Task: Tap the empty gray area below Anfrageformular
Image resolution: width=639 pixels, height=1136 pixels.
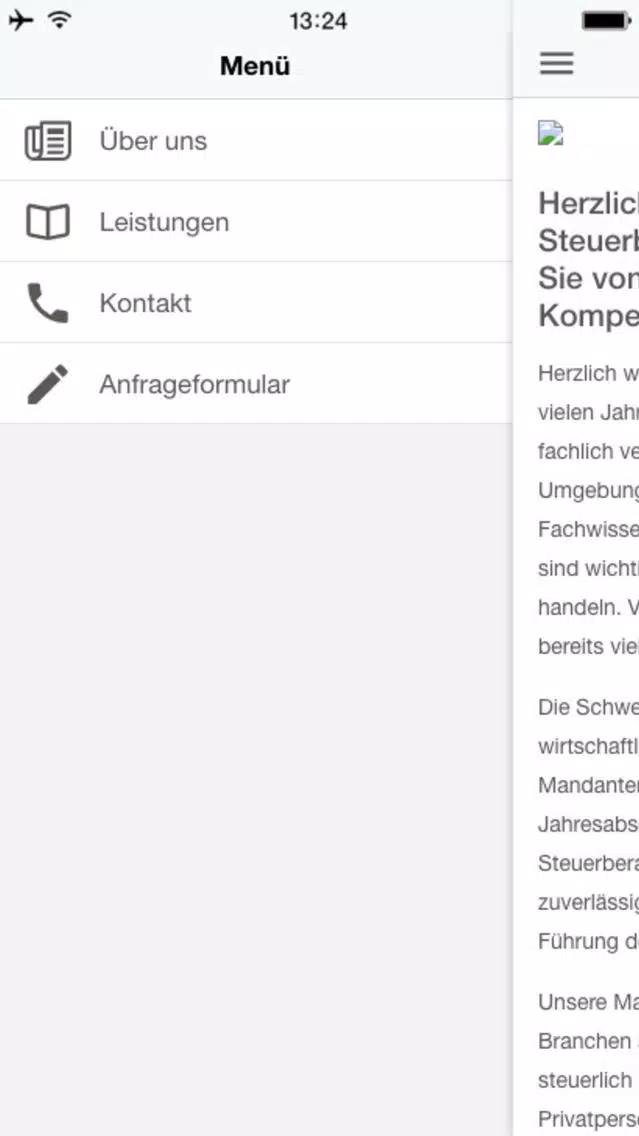Action: coord(256,780)
